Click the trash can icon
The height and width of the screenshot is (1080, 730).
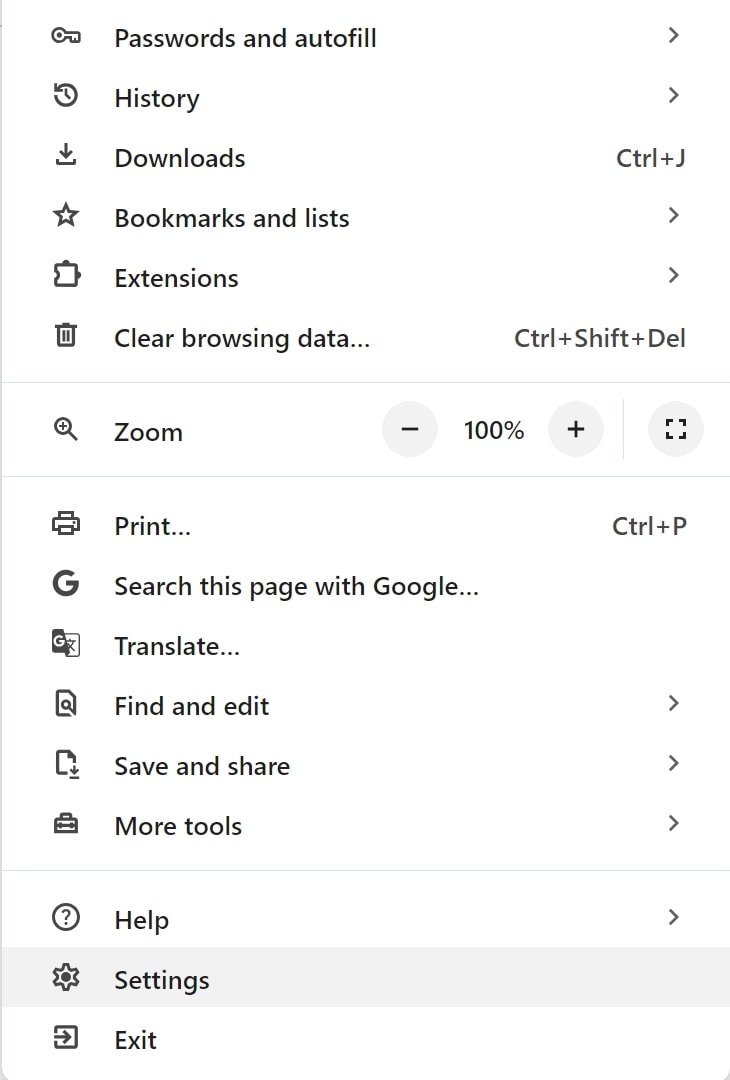pyautogui.click(x=66, y=335)
